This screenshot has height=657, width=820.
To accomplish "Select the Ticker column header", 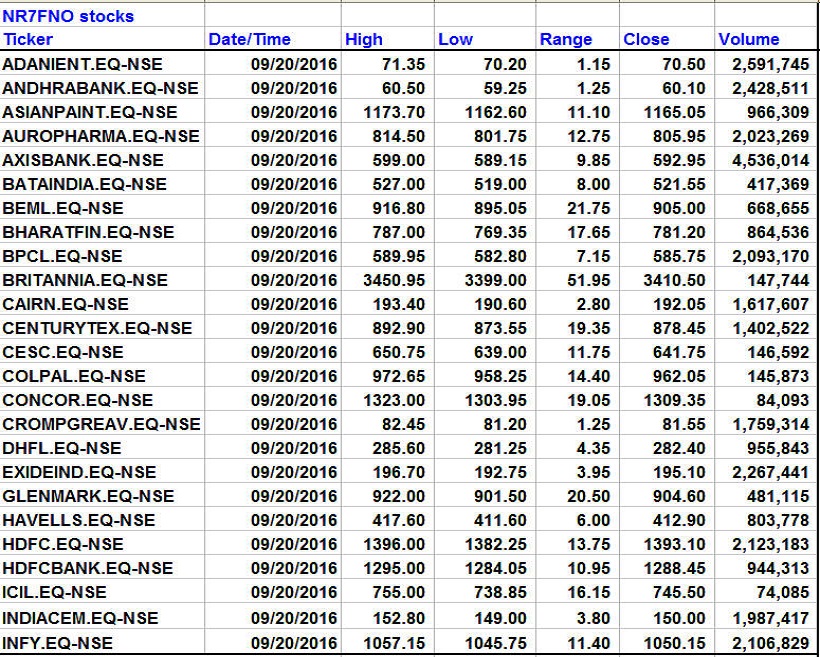I will (28, 40).
